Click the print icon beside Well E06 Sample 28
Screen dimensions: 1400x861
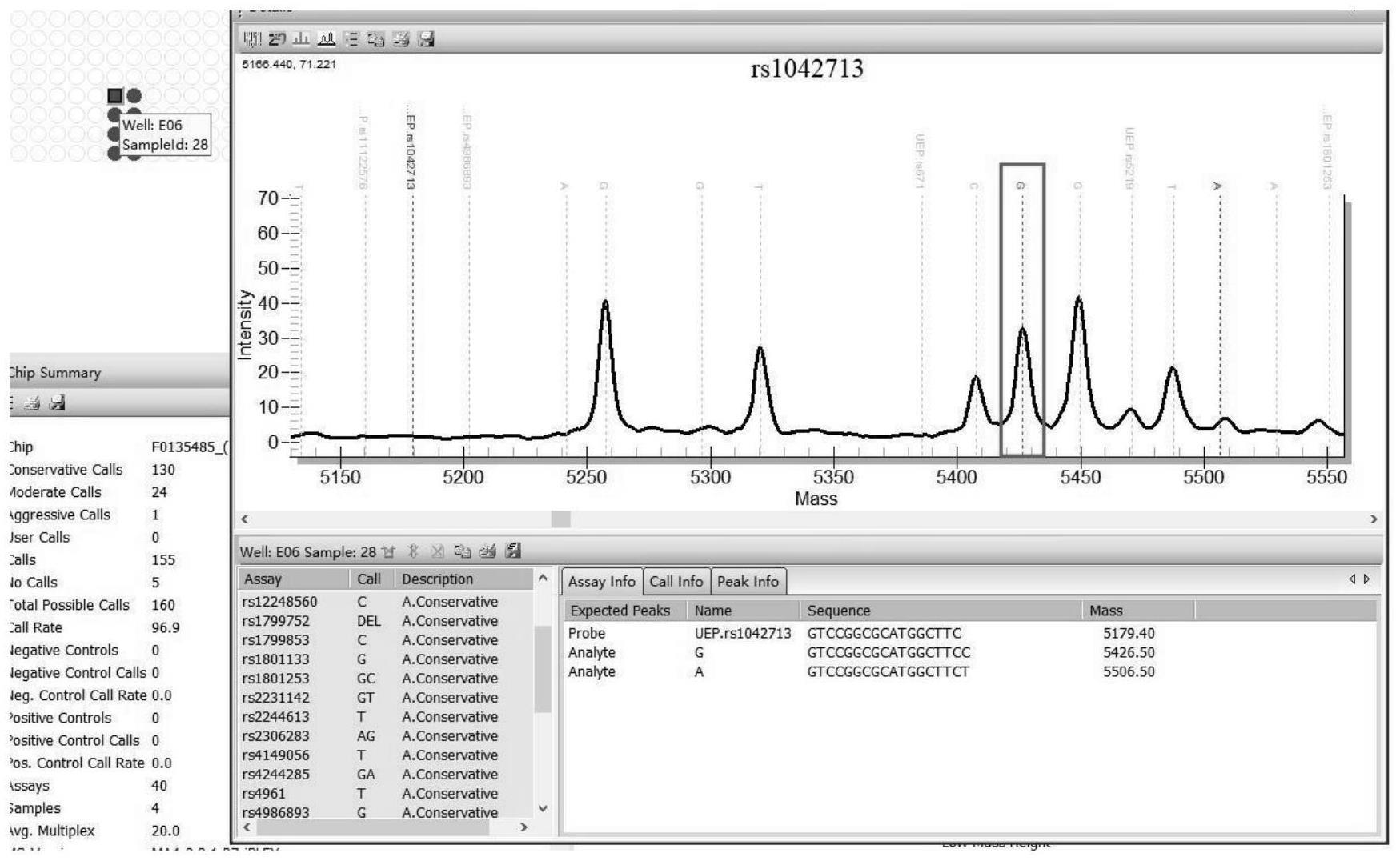(487, 551)
